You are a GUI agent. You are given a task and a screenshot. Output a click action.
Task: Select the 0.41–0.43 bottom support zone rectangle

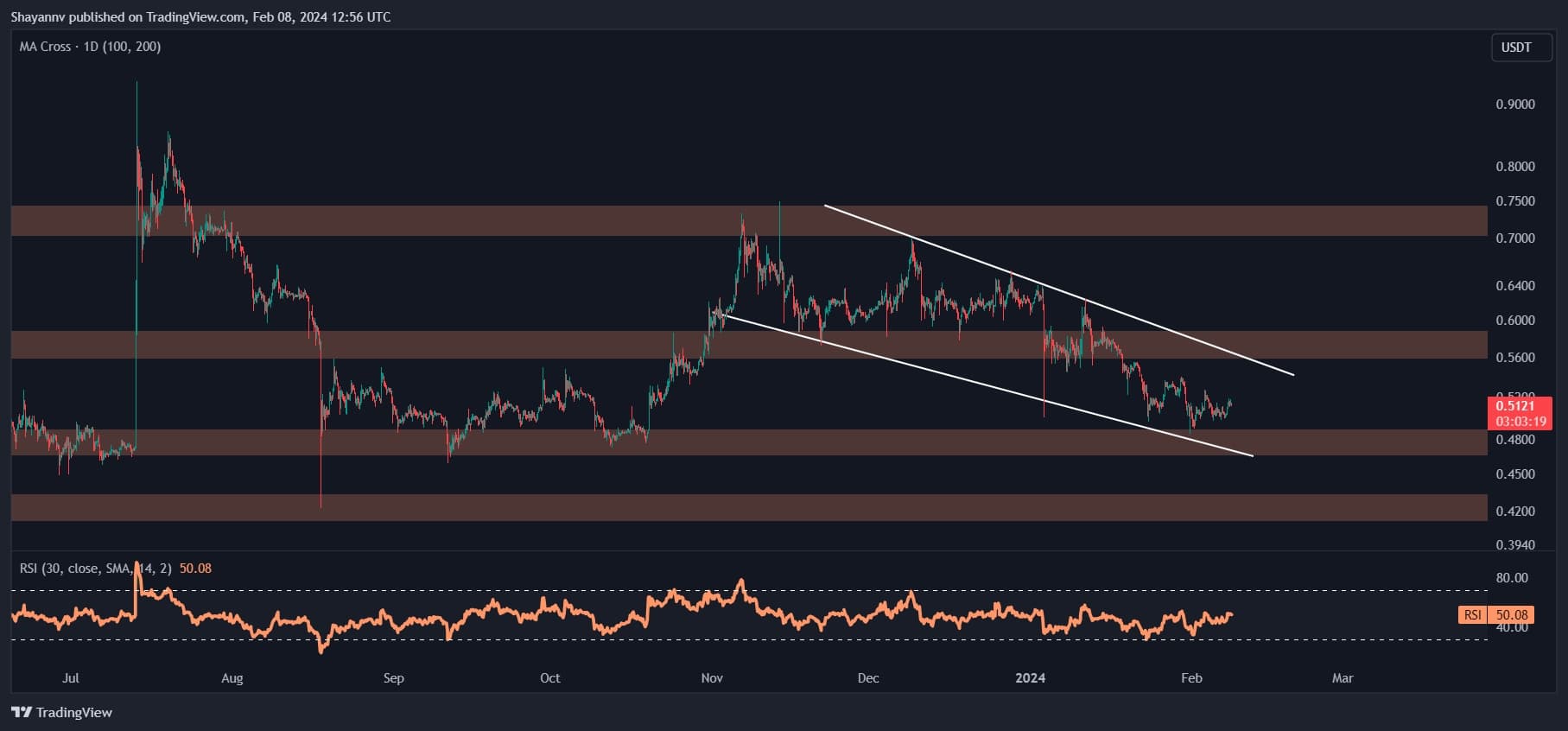[749, 507]
